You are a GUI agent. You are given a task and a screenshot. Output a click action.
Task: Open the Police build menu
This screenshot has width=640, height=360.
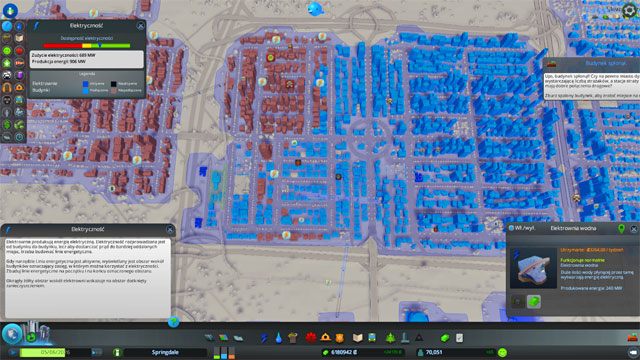point(340,338)
